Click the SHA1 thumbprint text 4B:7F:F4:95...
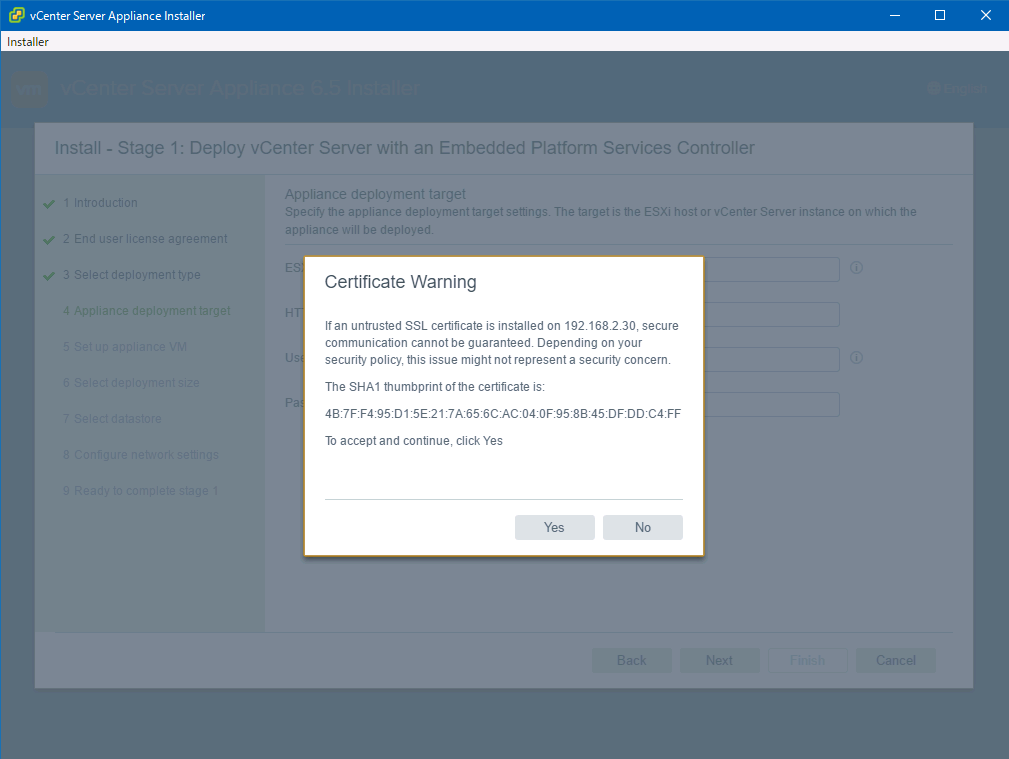The image size is (1009, 759). coord(503,414)
